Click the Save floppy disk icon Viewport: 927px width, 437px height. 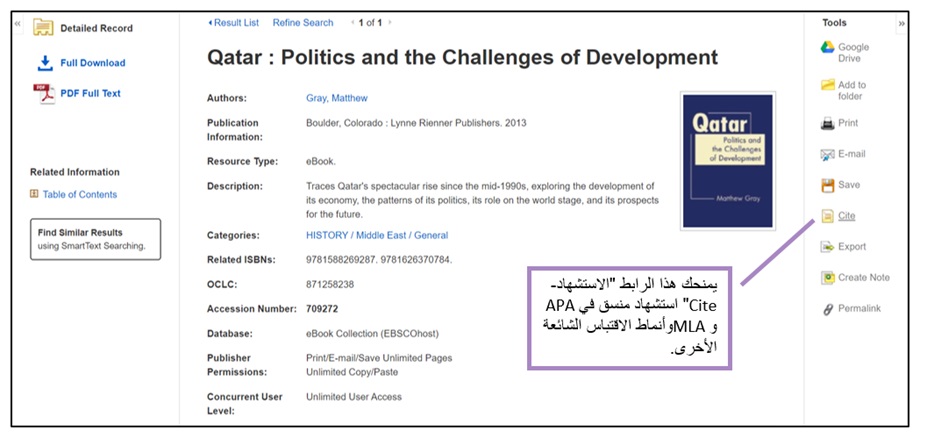827,185
